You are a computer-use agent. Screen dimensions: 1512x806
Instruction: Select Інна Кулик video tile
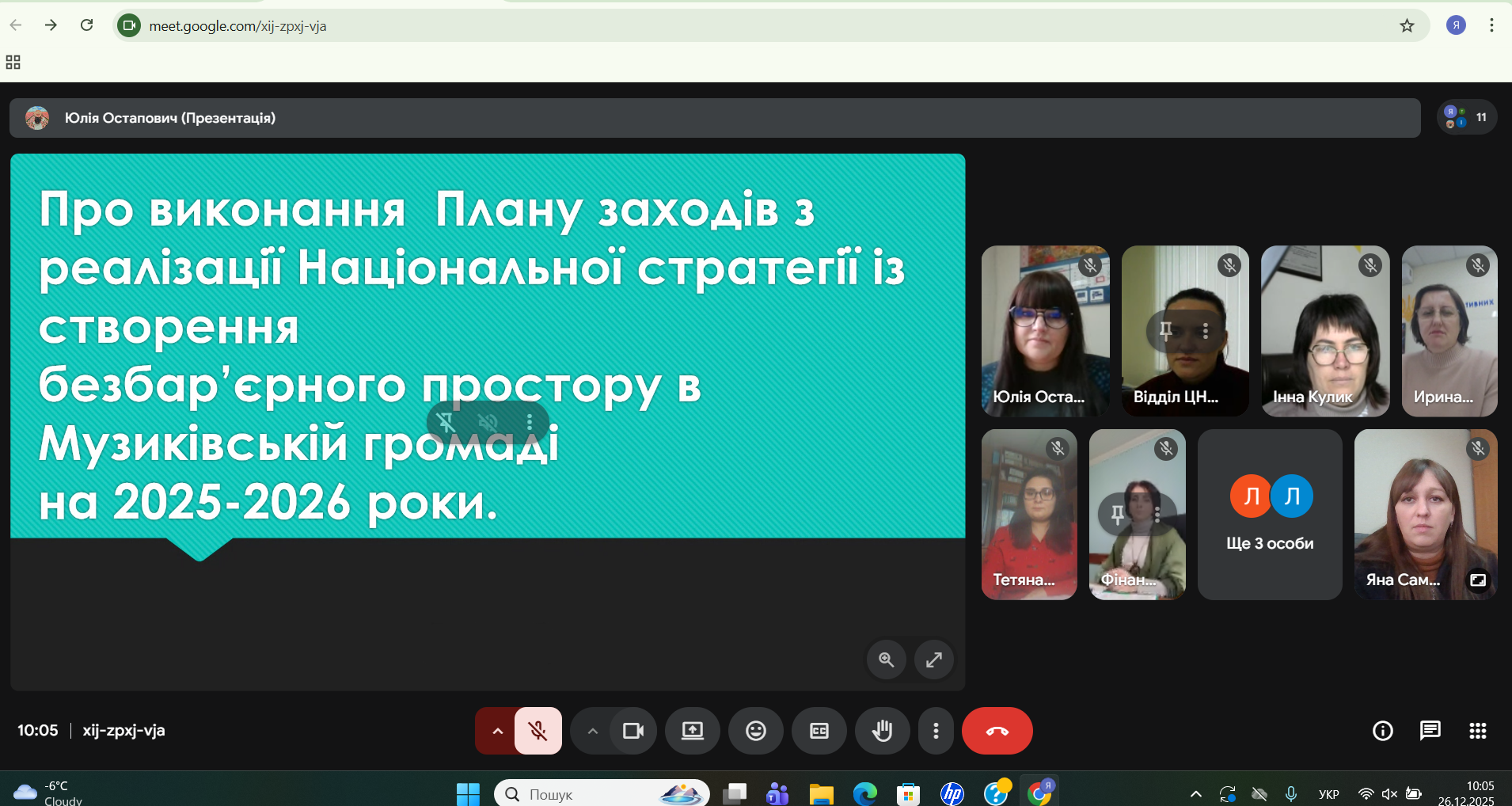pyautogui.click(x=1324, y=331)
